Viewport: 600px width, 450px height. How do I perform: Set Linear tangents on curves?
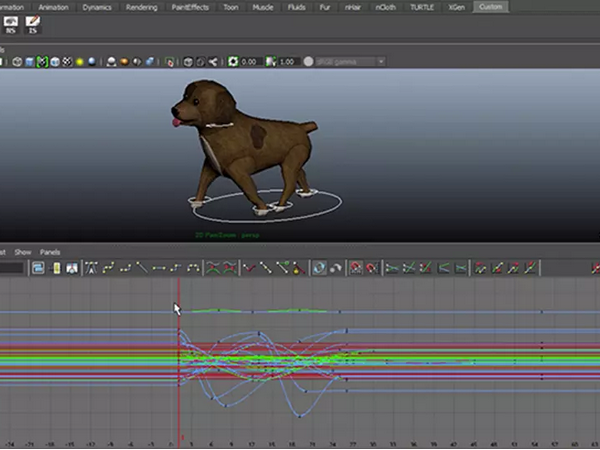pyautogui.click(x=142, y=268)
